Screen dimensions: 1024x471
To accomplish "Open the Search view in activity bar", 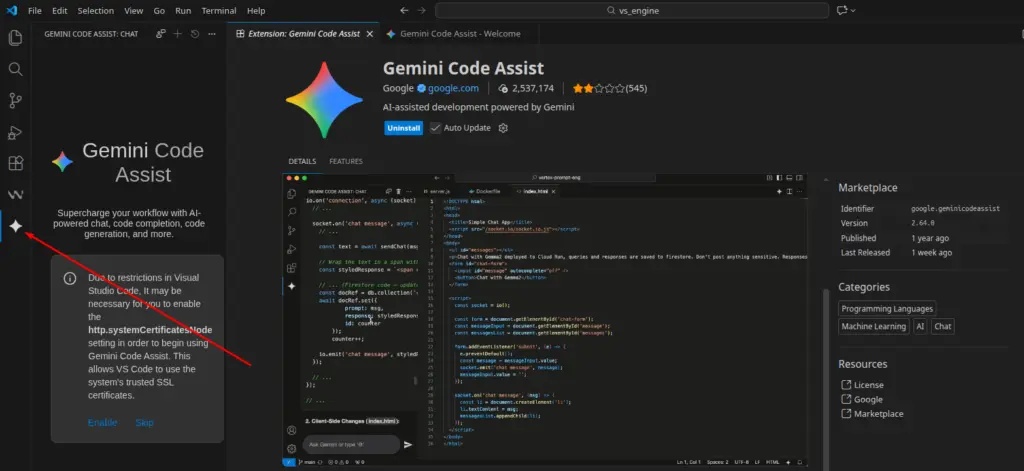I will tap(15, 69).
